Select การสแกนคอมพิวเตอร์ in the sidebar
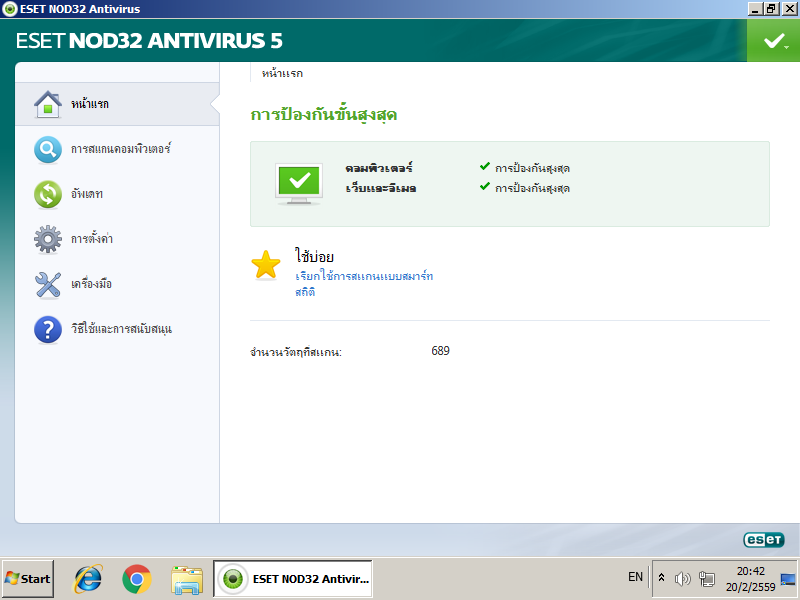The height and width of the screenshot is (600, 800). [x=121, y=149]
